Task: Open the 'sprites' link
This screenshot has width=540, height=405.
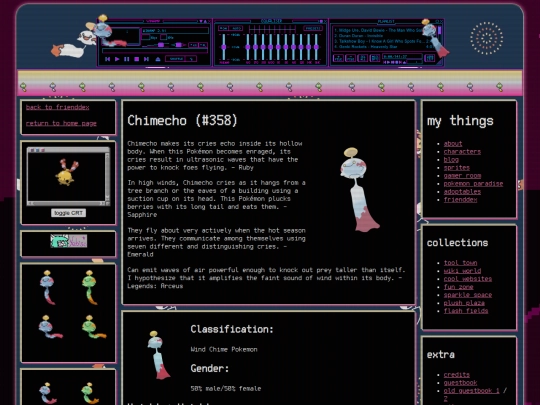Action: coord(457,168)
